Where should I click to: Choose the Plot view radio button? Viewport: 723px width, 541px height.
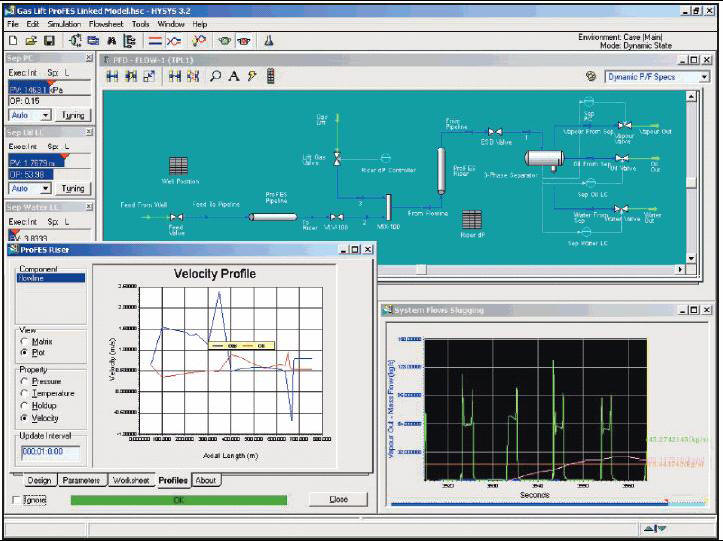[24, 352]
